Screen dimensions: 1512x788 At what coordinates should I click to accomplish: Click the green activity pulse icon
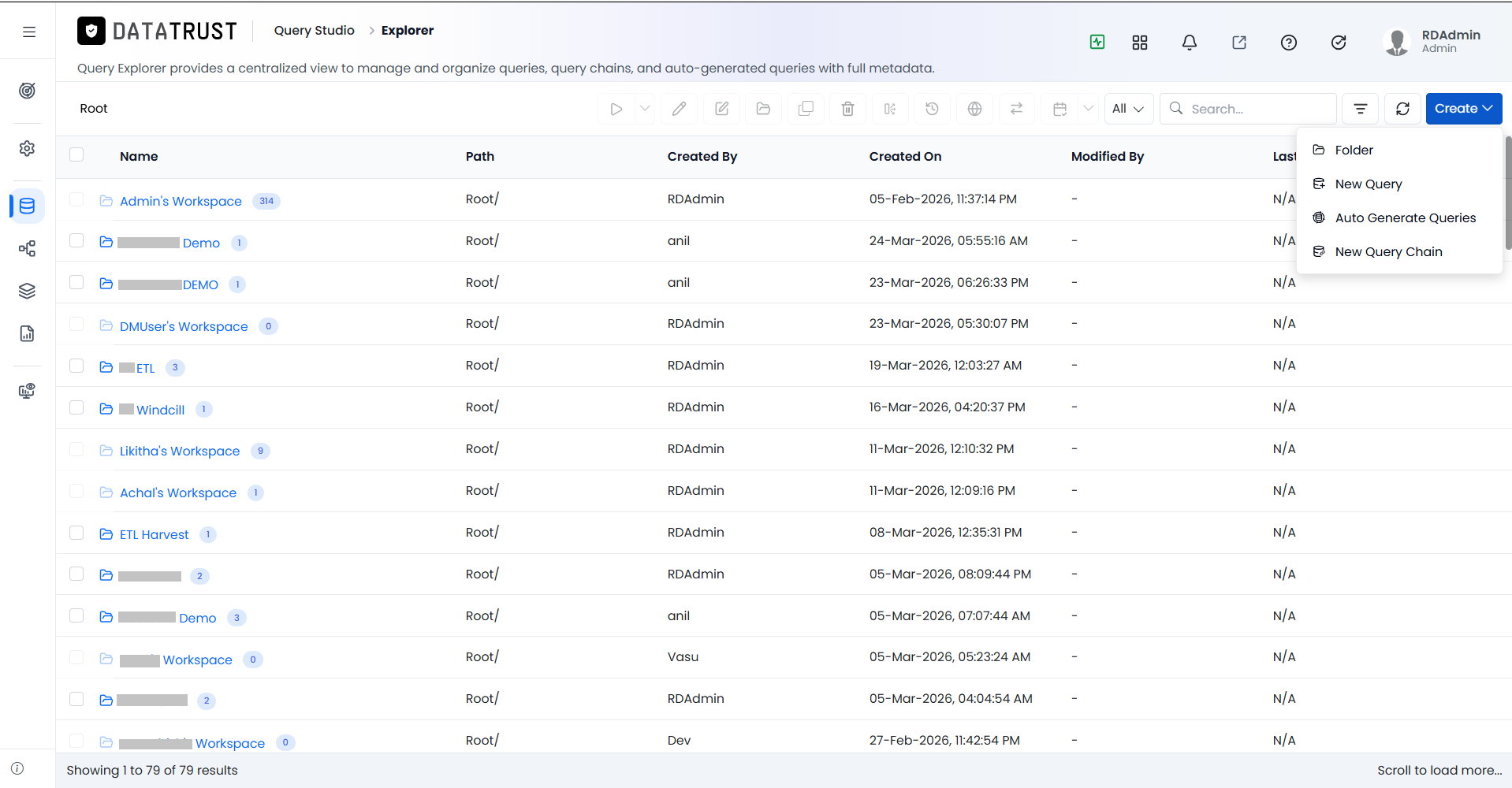point(1097,42)
